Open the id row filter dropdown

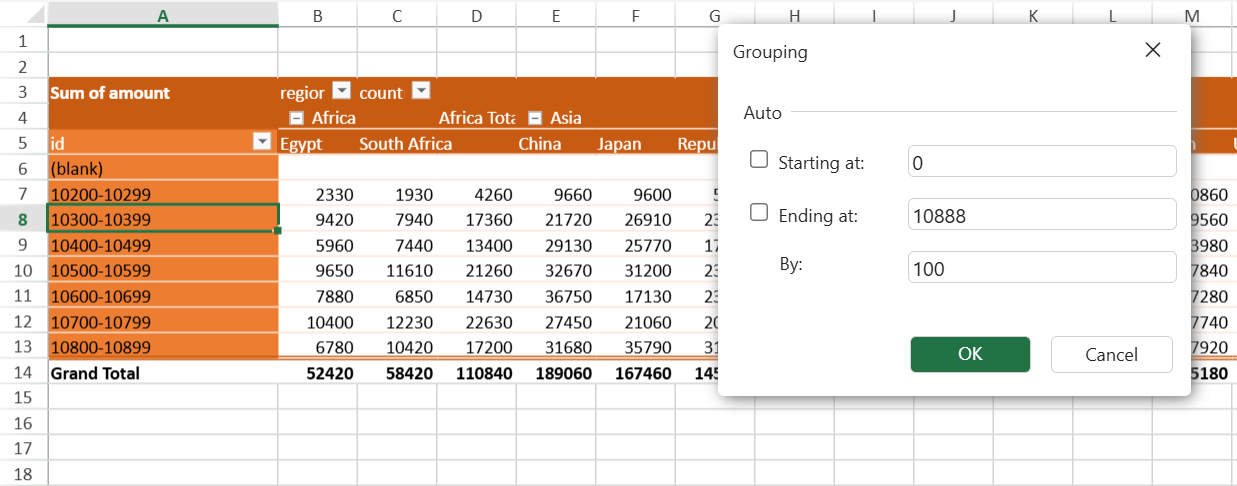[263, 142]
